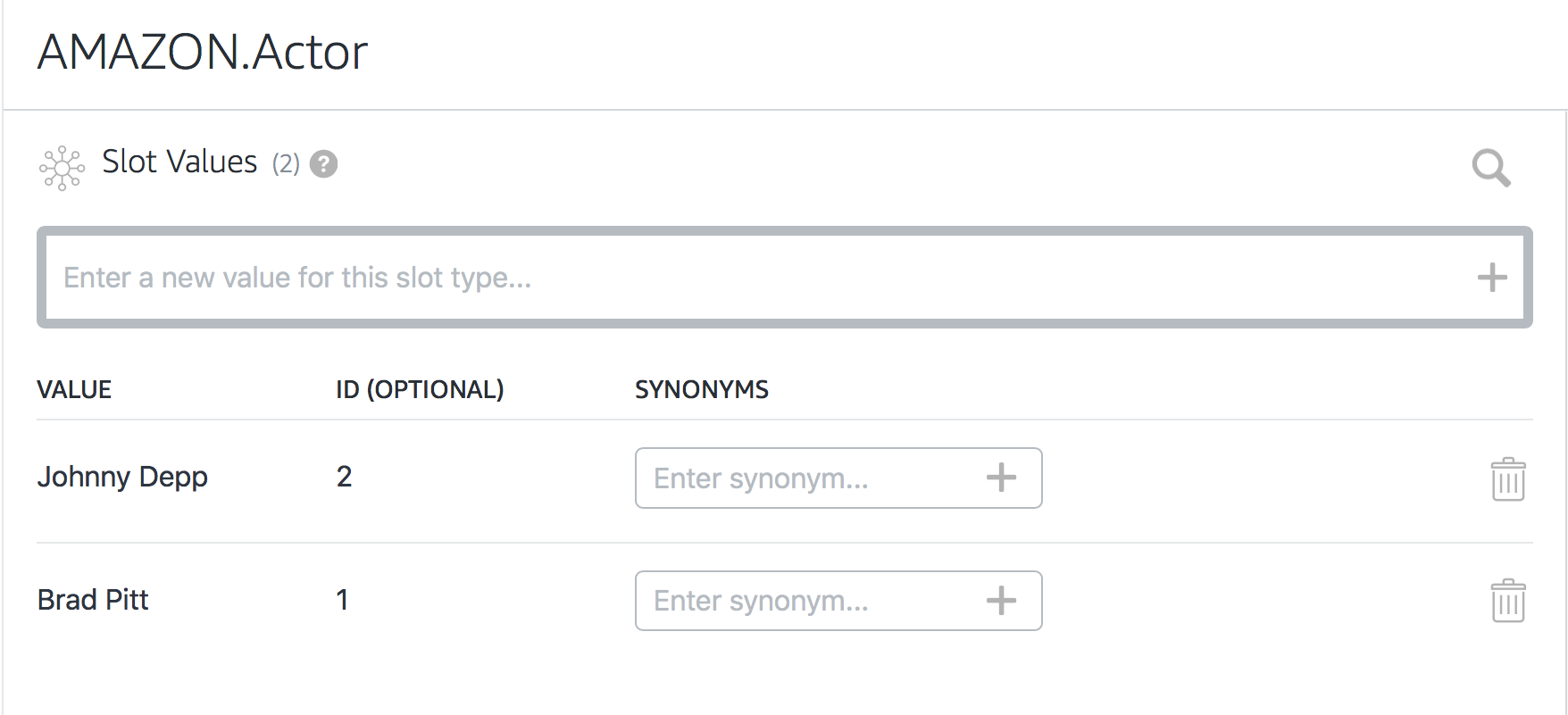Image resolution: width=1568 pixels, height=715 pixels.
Task: Add synonym plus for Brad Pitt
Action: (1001, 601)
